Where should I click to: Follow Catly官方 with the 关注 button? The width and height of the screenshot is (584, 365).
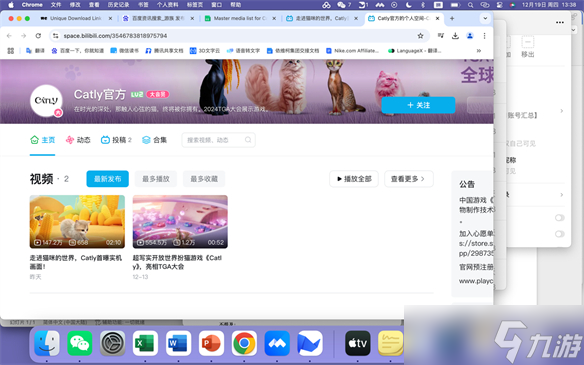(x=418, y=105)
